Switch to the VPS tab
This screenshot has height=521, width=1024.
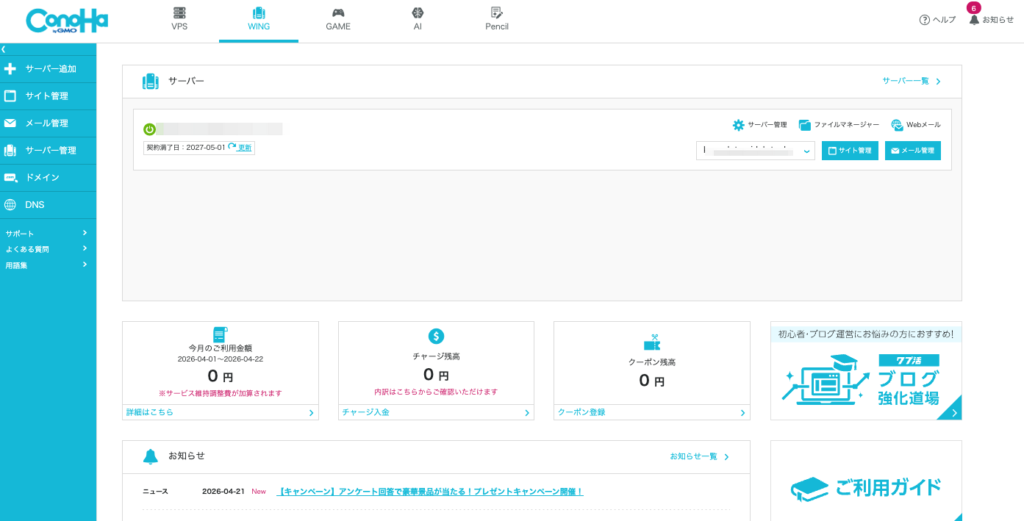179,20
